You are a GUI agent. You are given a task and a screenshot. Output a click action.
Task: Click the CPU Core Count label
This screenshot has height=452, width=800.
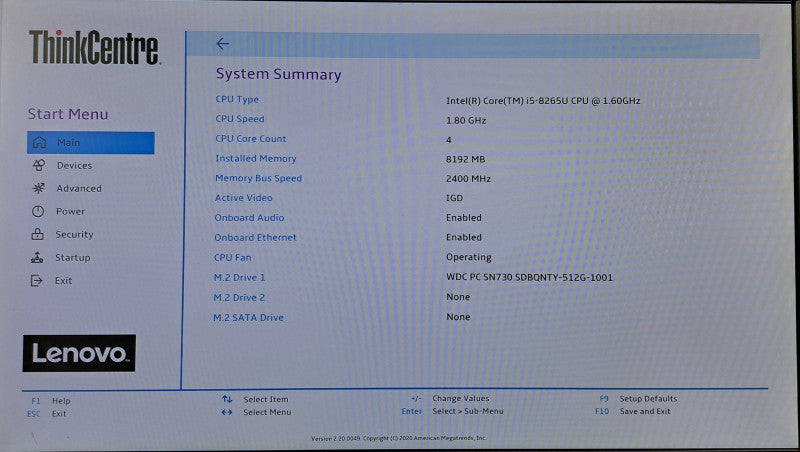click(x=251, y=139)
